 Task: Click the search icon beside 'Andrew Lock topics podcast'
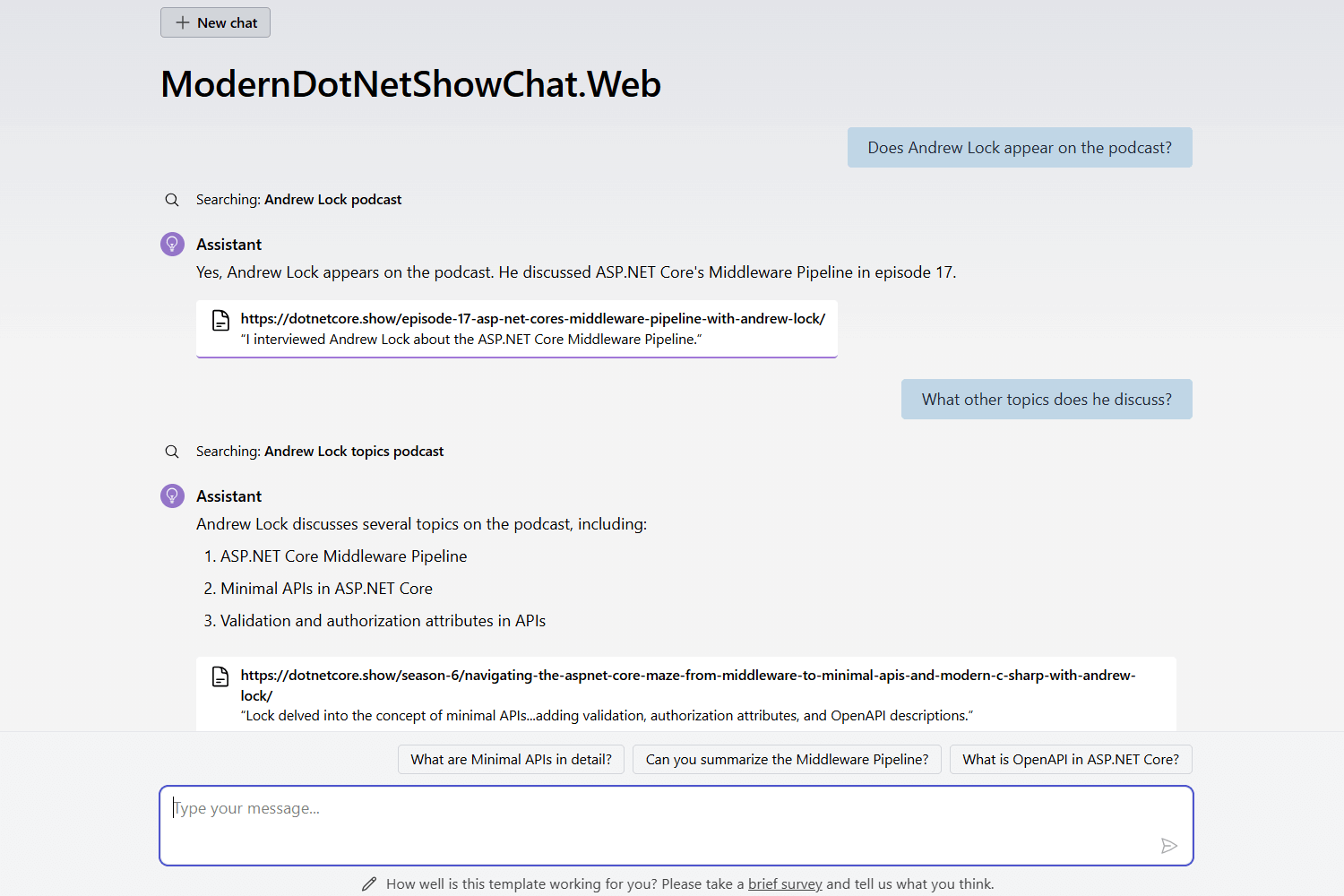pyautogui.click(x=171, y=451)
